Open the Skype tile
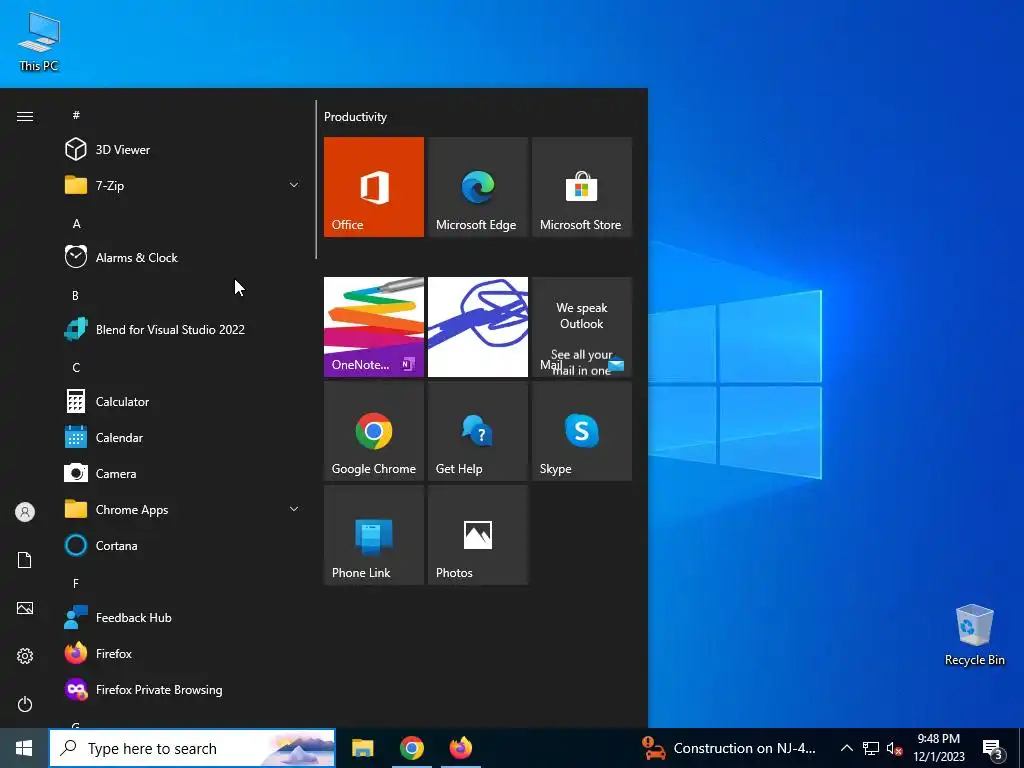The width and height of the screenshot is (1024, 768). click(582, 431)
